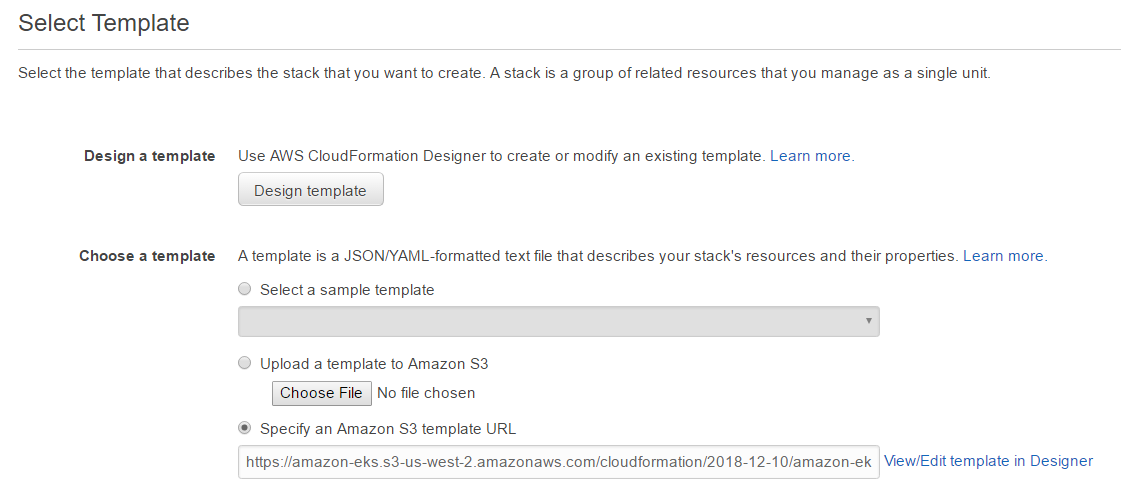
Task: Open Learn more link about JSON/YAML templates
Action: 1004,256
